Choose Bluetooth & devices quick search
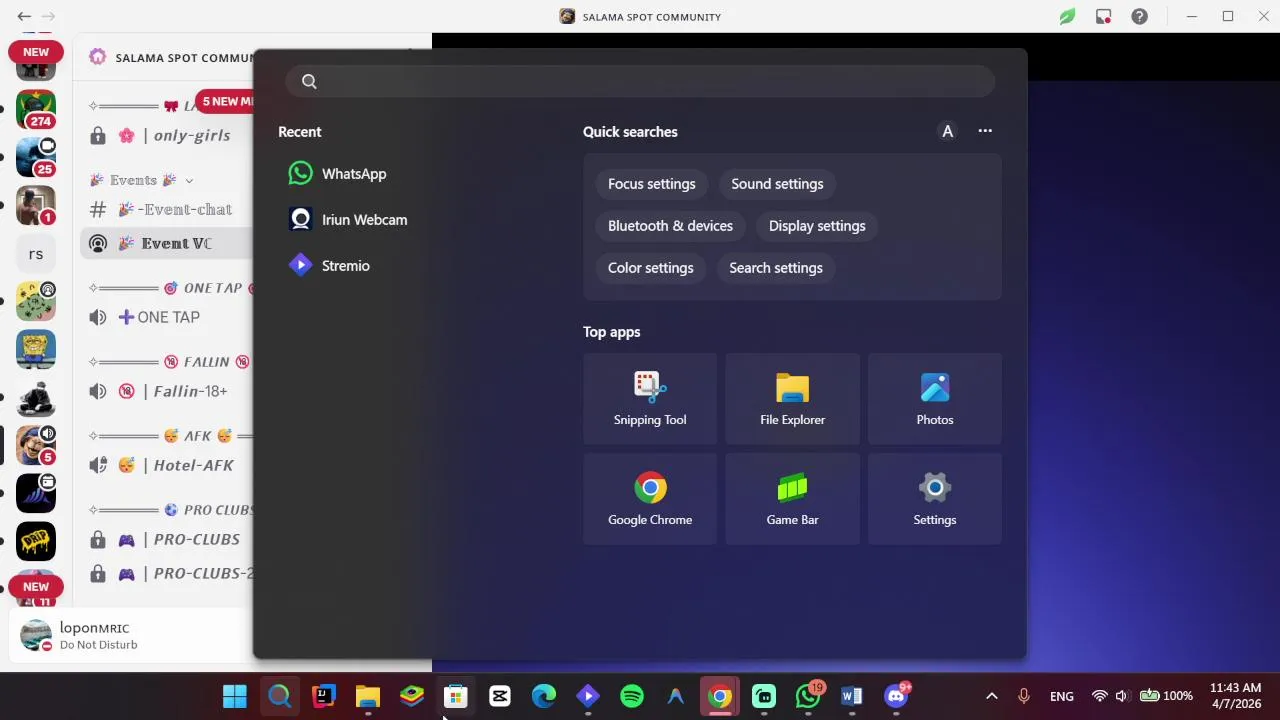This screenshot has height=720, width=1280. tap(670, 226)
